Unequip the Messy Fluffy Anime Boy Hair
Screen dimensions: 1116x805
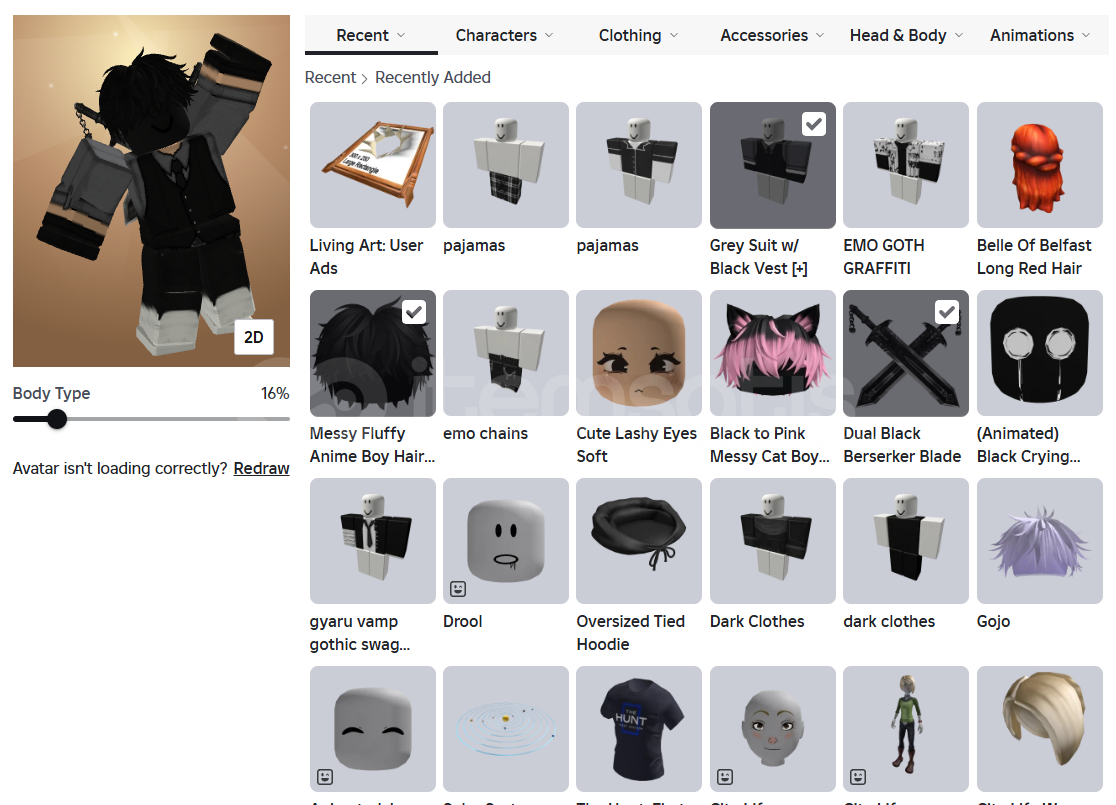(x=414, y=312)
